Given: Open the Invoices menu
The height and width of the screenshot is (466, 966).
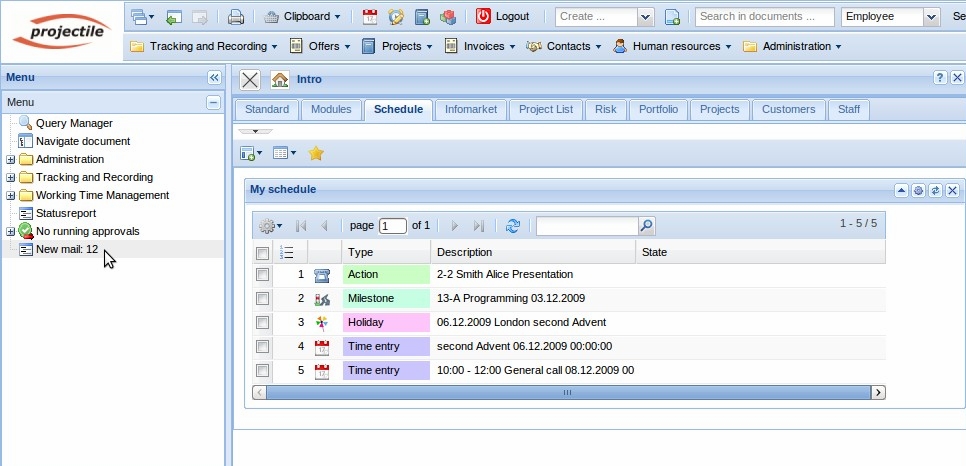Looking at the screenshot, I should pyautogui.click(x=479, y=46).
